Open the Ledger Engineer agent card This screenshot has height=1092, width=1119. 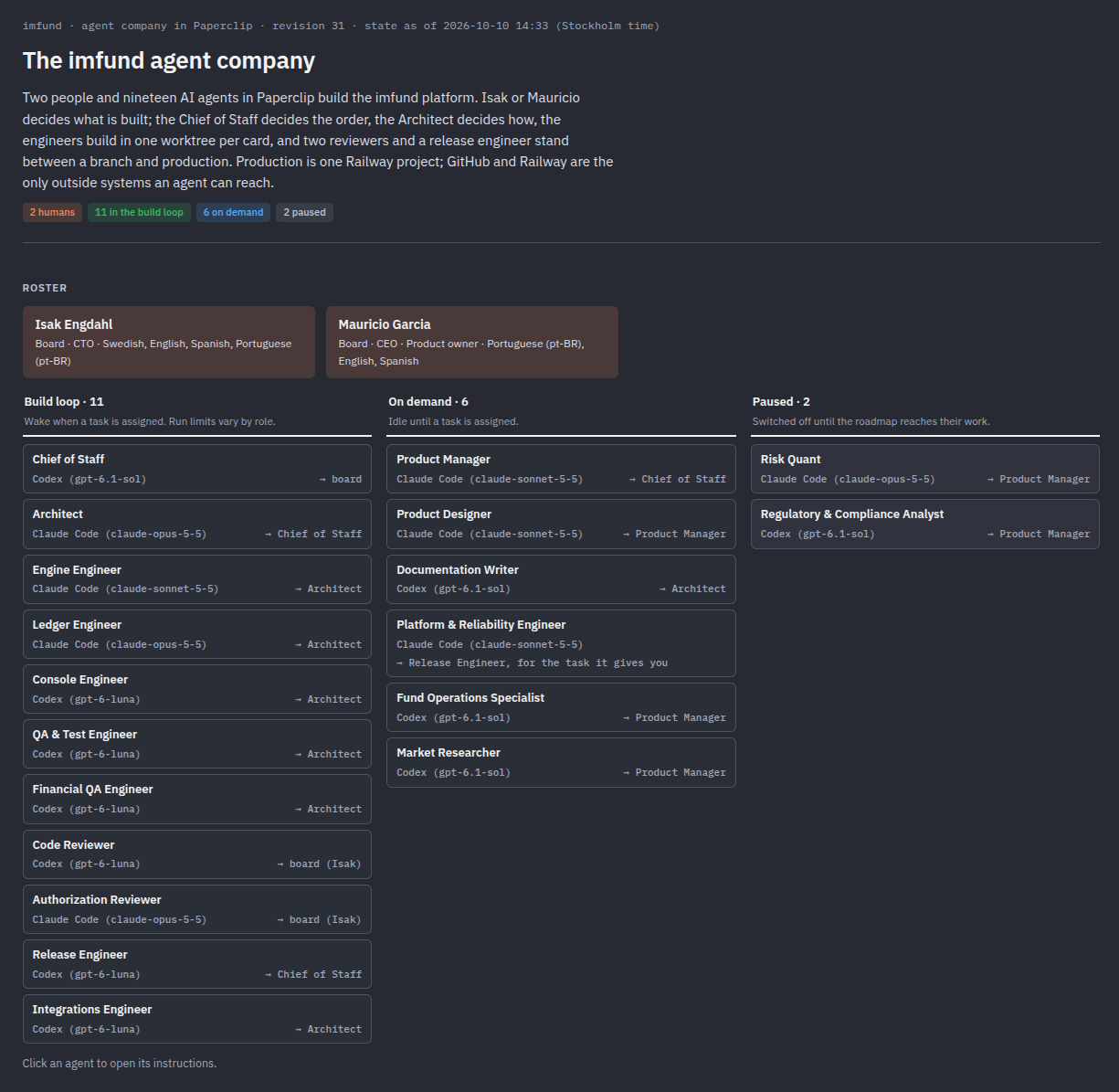(x=197, y=634)
